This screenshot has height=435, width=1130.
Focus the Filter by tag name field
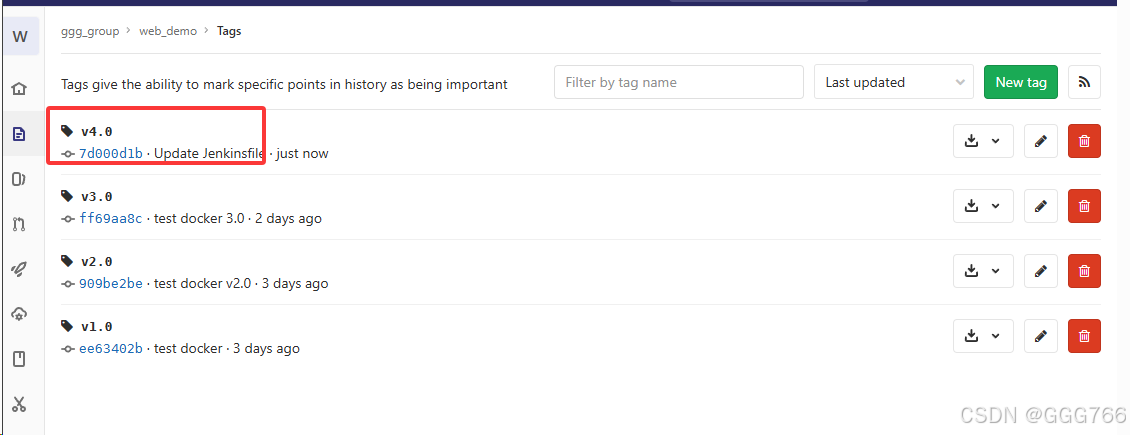(x=679, y=82)
